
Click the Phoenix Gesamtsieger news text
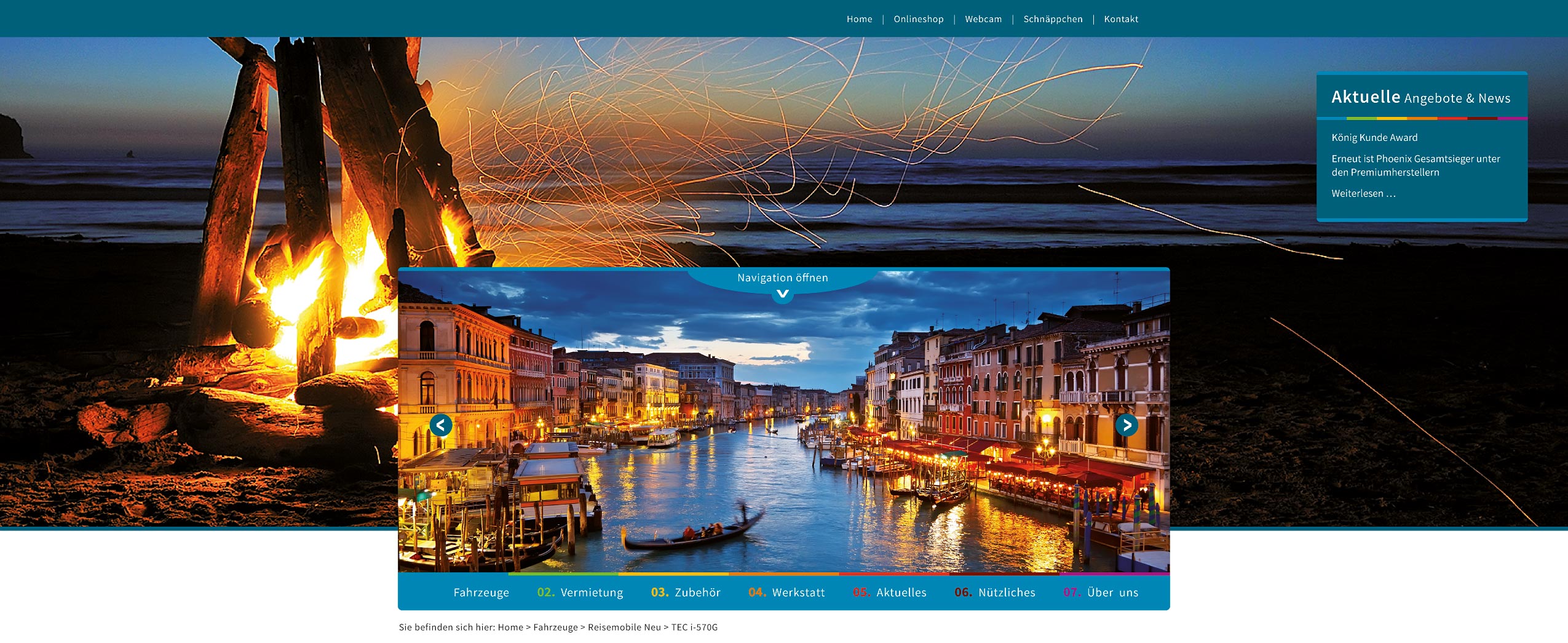1416,166
